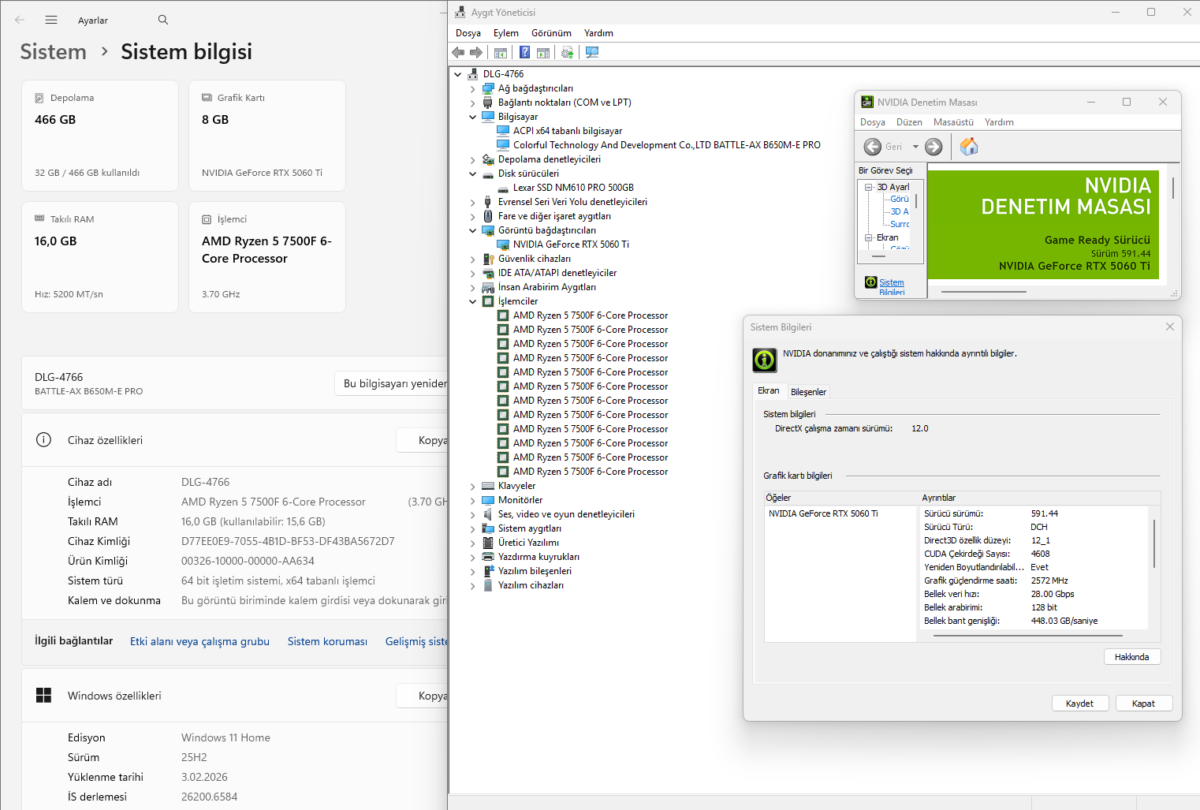Click the back arrow in Device Manager toolbar
This screenshot has width=1200, height=810.
point(458,52)
